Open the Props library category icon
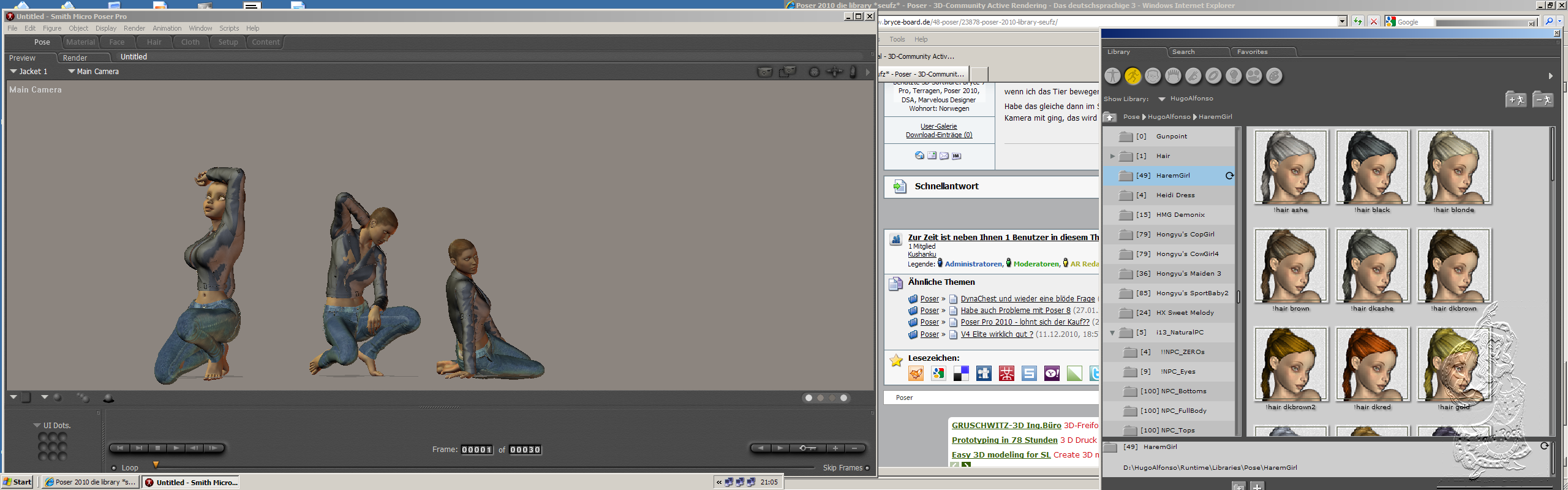The height and width of the screenshot is (490, 1568). coord(1213,76)
